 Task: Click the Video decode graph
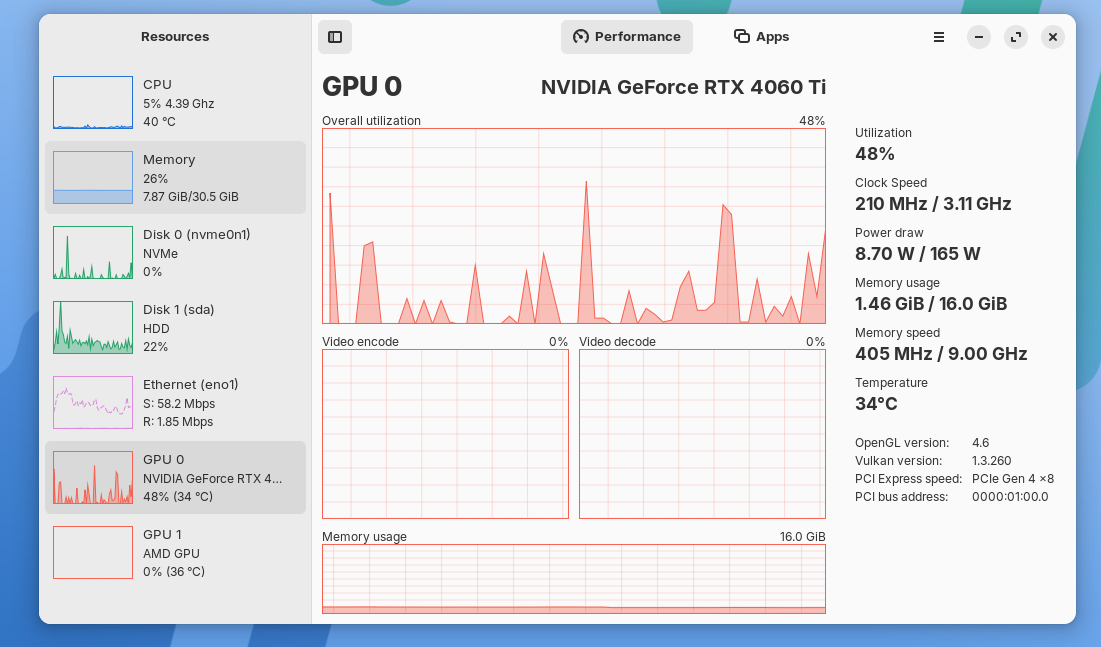(702, 434)
